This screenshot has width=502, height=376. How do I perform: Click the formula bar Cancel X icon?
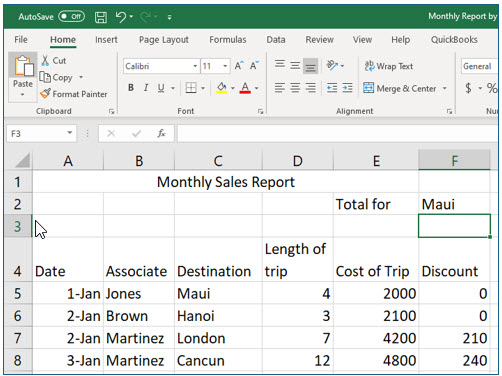(x=111, y=134)
